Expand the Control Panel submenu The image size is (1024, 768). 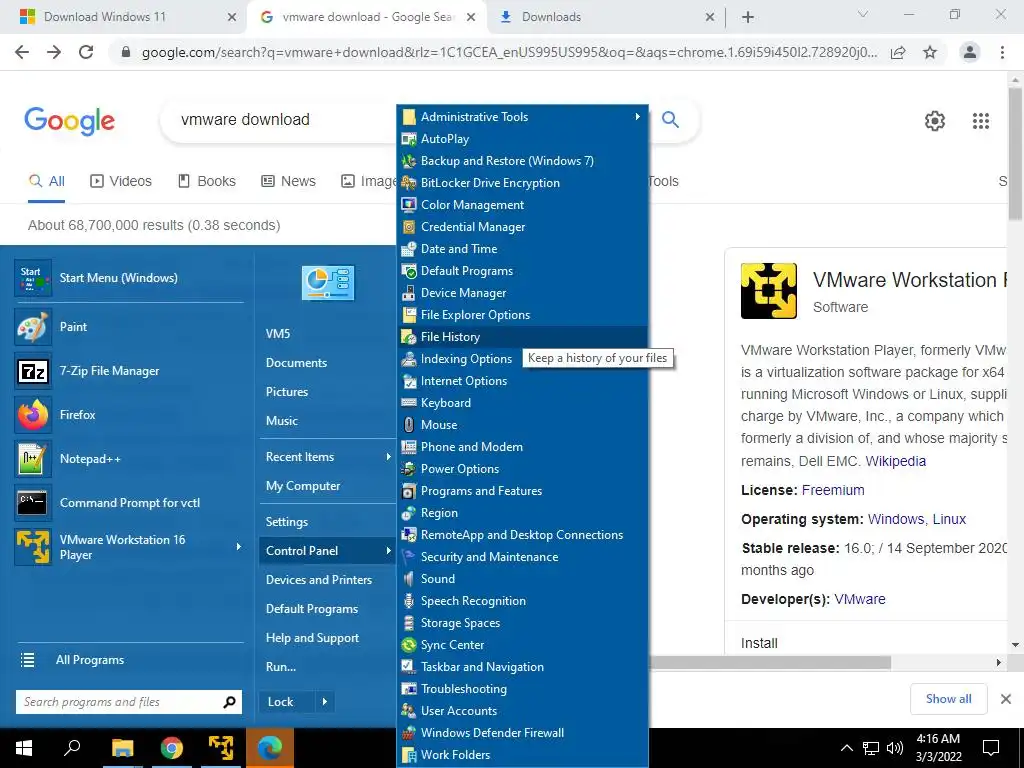pyautogui.click(x=327, y=551)
